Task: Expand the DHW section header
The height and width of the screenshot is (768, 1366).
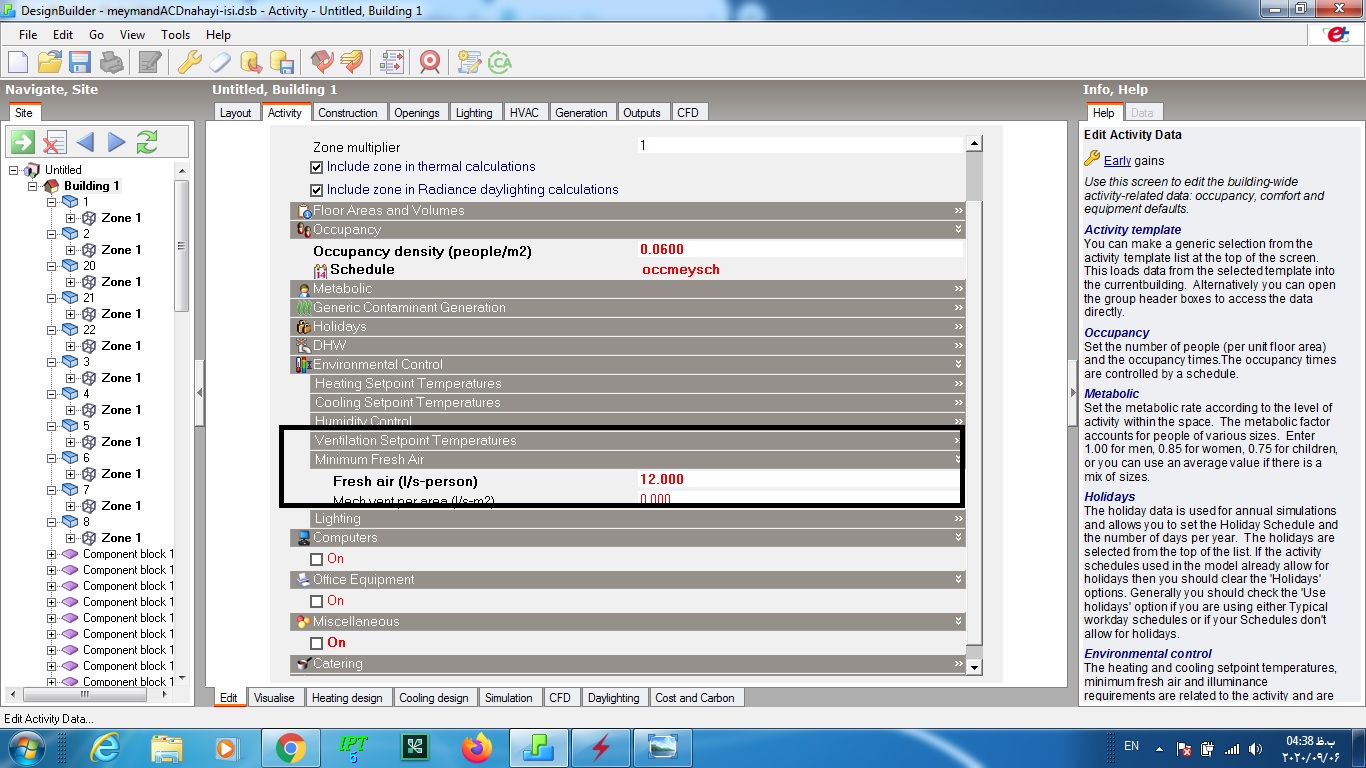Action: (628, 346)
